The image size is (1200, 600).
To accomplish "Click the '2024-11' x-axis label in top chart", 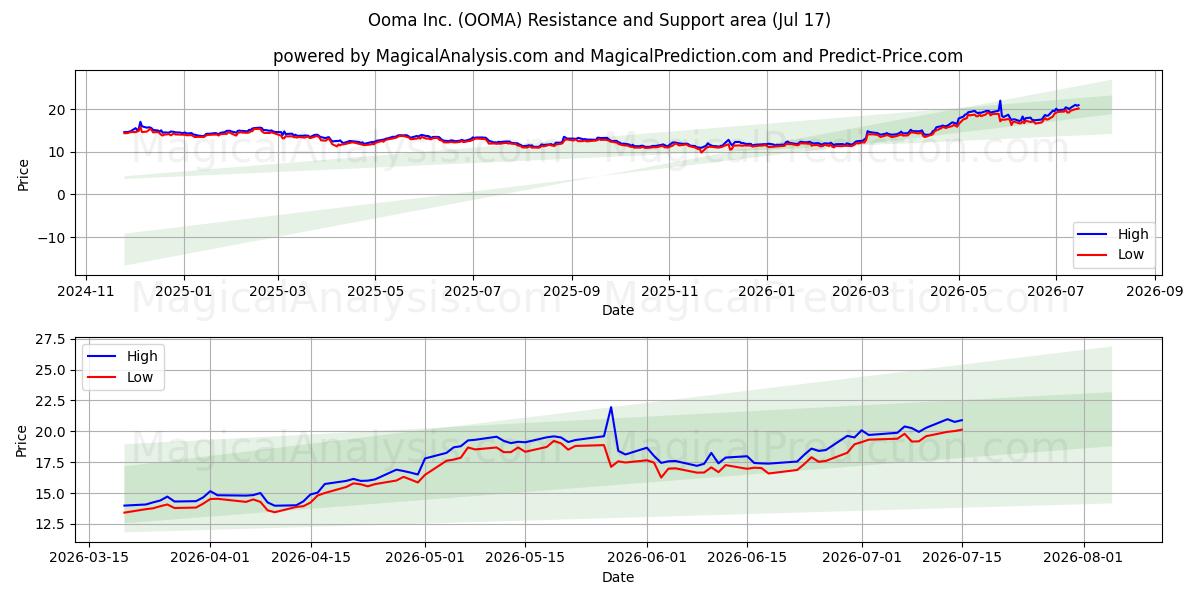I will (86, 292).
